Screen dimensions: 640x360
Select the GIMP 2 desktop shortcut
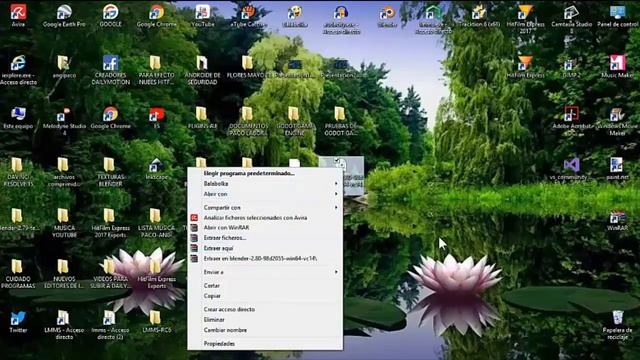[571, 67]
